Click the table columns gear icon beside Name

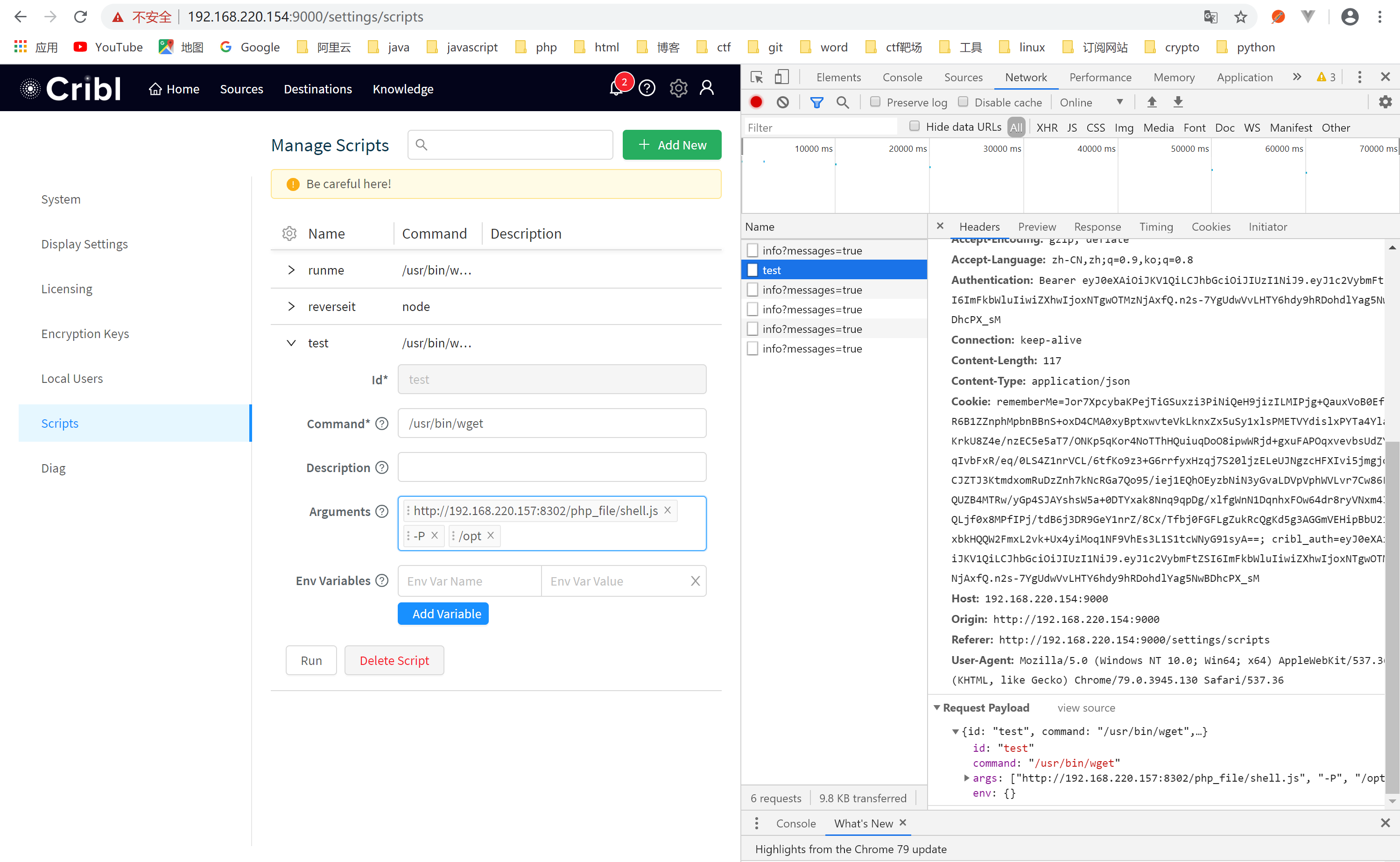[x=289, y=234]
